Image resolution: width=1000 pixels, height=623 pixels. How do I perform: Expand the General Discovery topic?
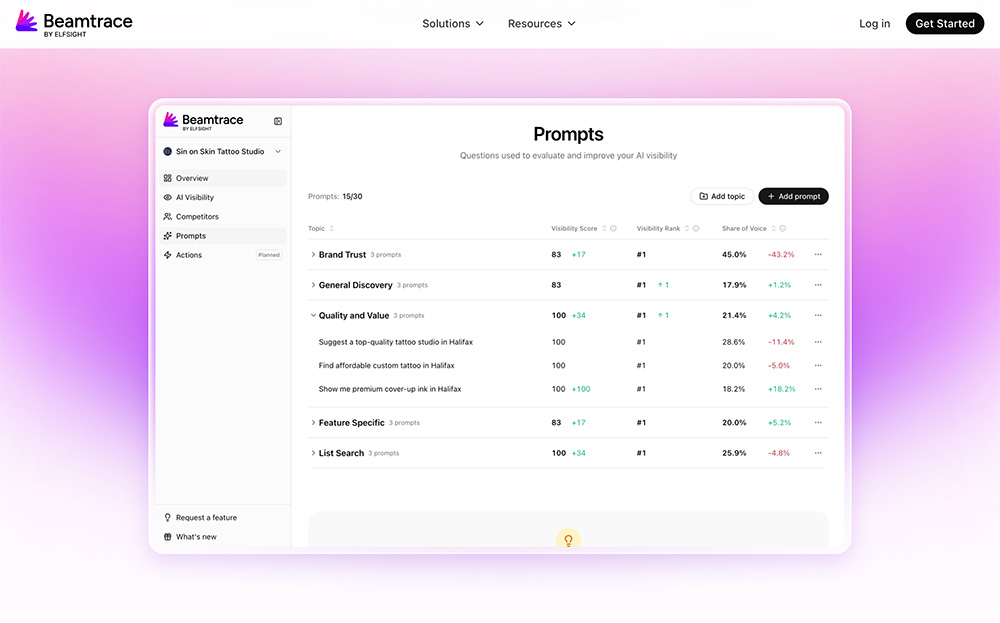point(313,285)
